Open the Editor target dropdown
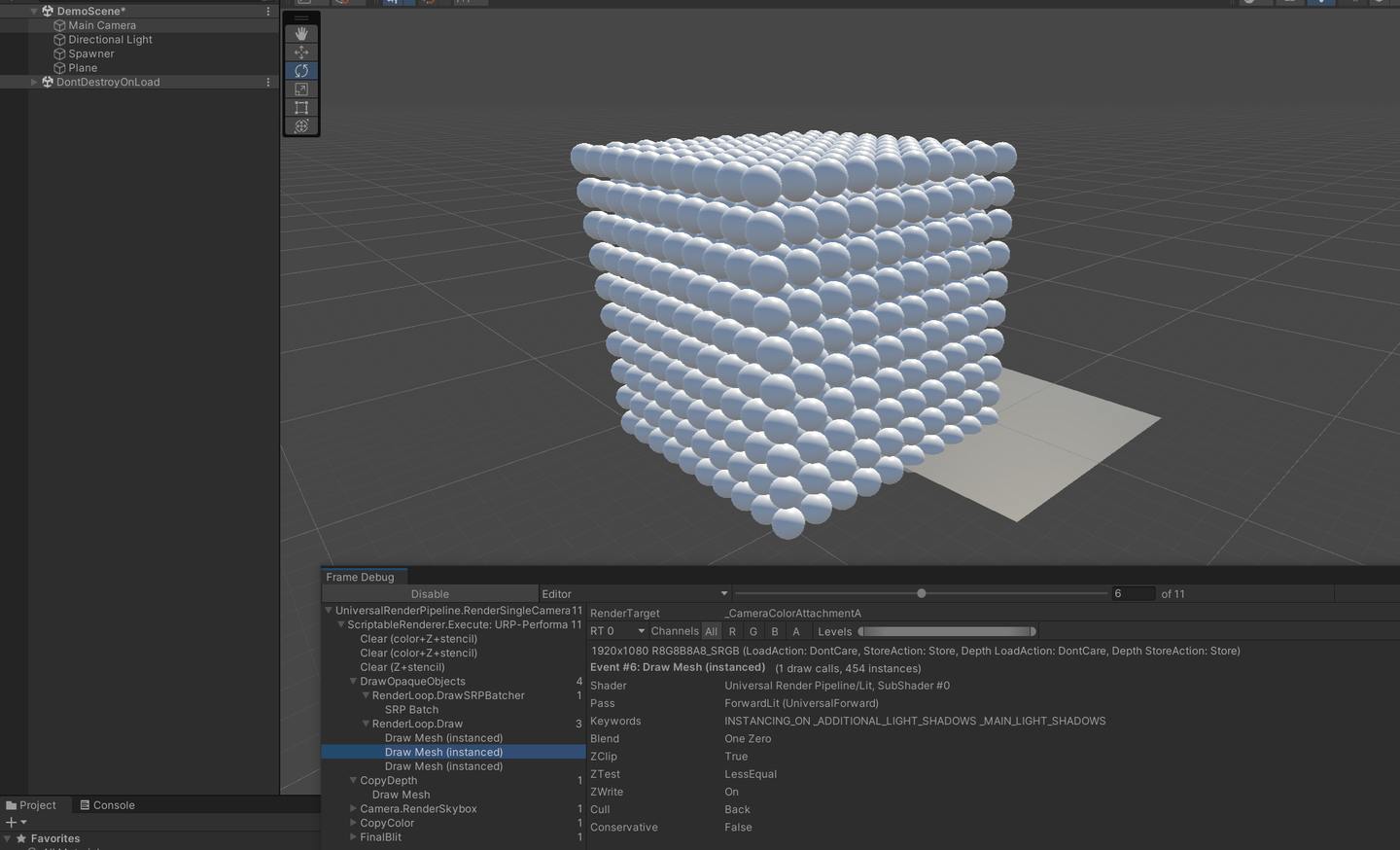 pos(634,593)
